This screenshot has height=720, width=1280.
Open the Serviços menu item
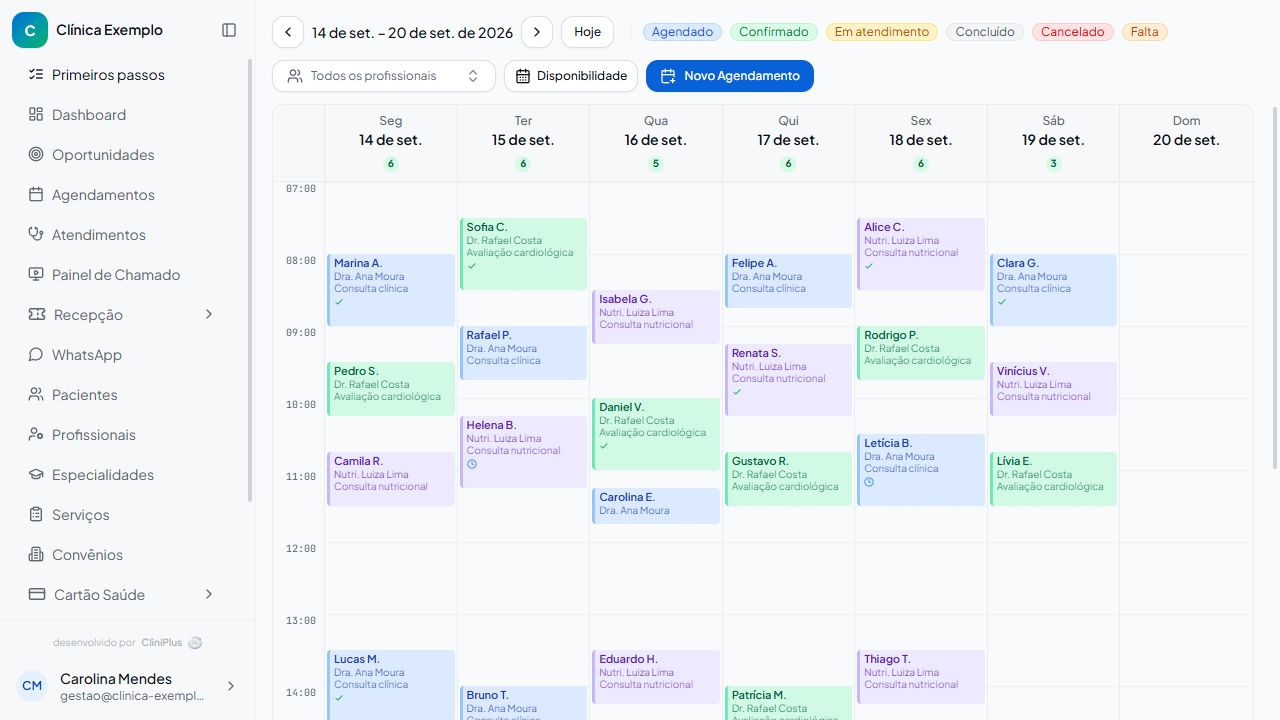pyautogui.click(x=126, y=514)
